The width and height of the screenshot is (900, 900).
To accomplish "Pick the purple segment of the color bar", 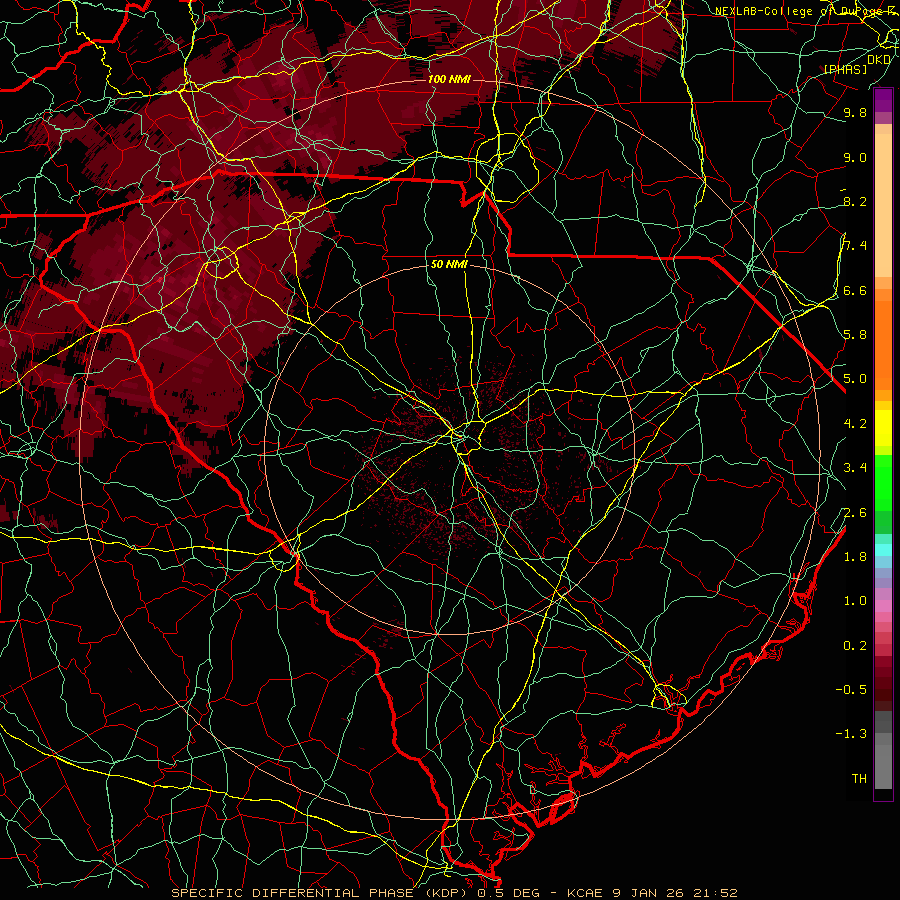I will click(x=883, y=100).
